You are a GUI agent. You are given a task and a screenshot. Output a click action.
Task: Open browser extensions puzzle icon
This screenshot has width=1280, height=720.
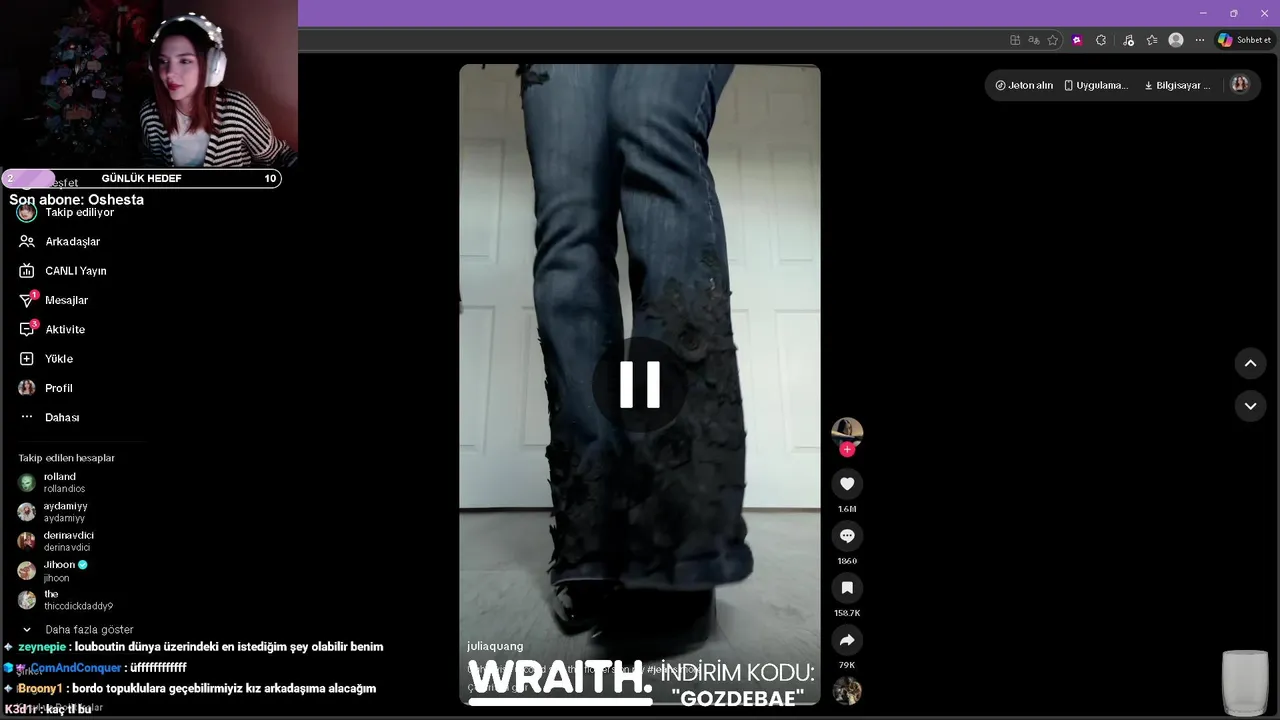pos(1101,40)
